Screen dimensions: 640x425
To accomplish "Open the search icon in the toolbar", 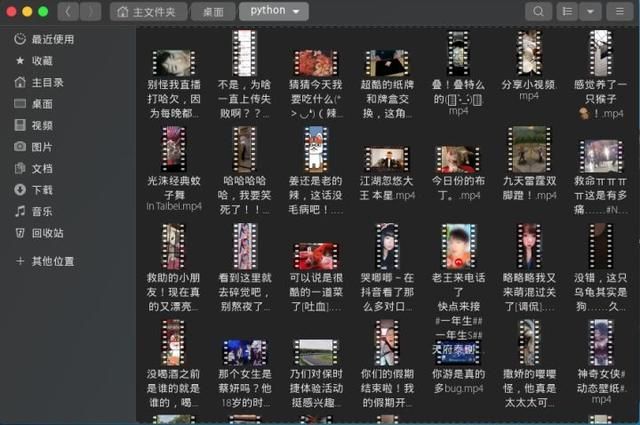I will [538, 11].
